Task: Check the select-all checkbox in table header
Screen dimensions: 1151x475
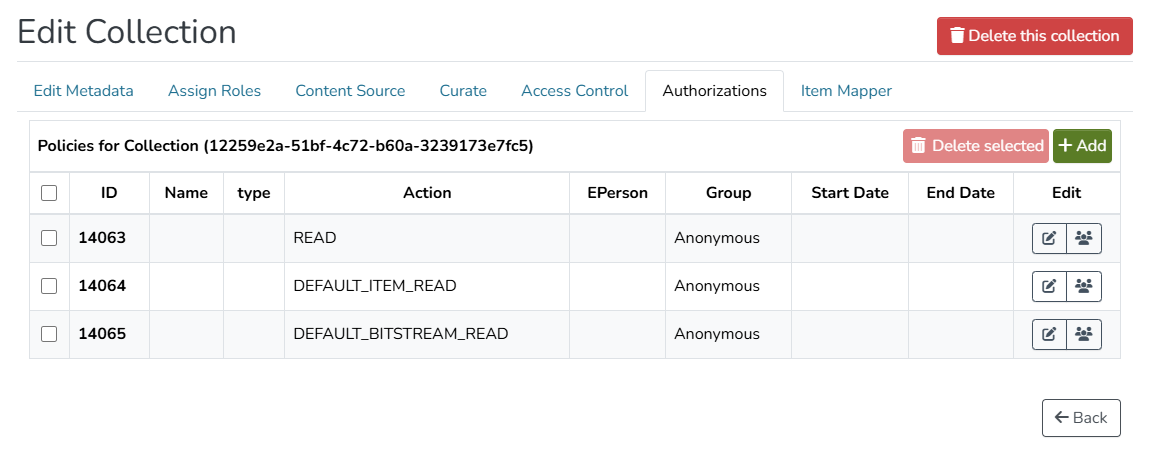Action: (49, 193)
